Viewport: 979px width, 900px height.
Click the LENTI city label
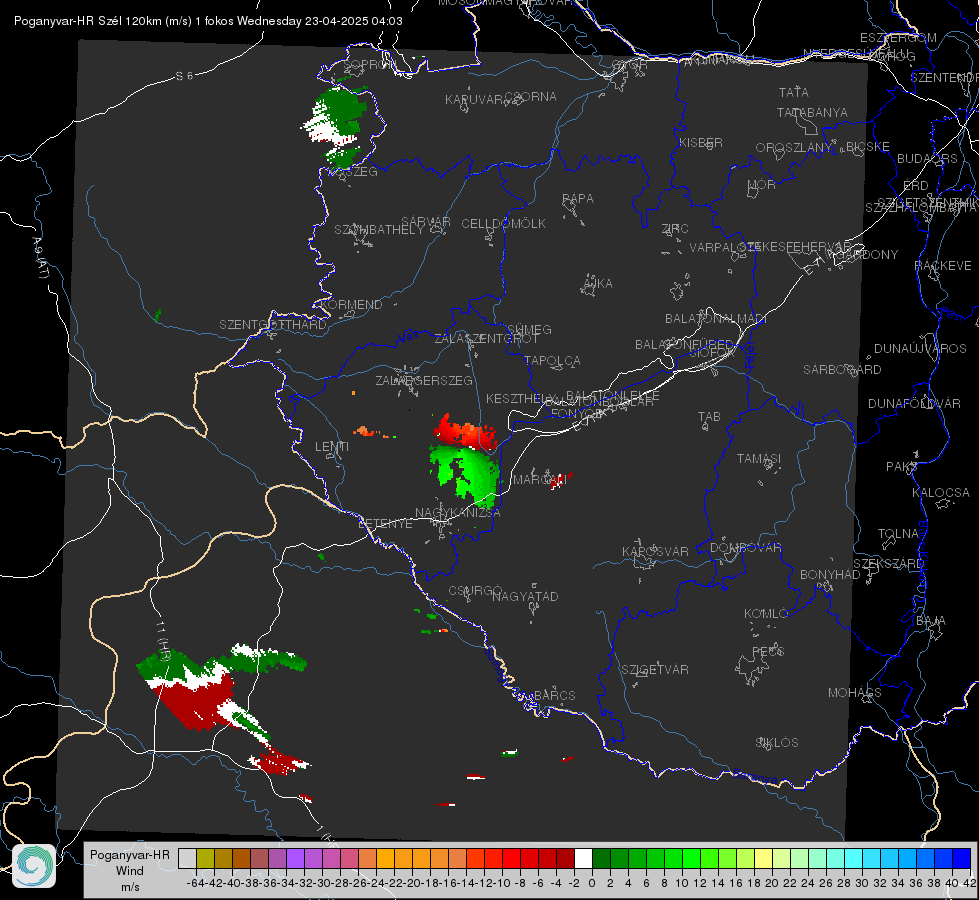click(x=332, y=447)
